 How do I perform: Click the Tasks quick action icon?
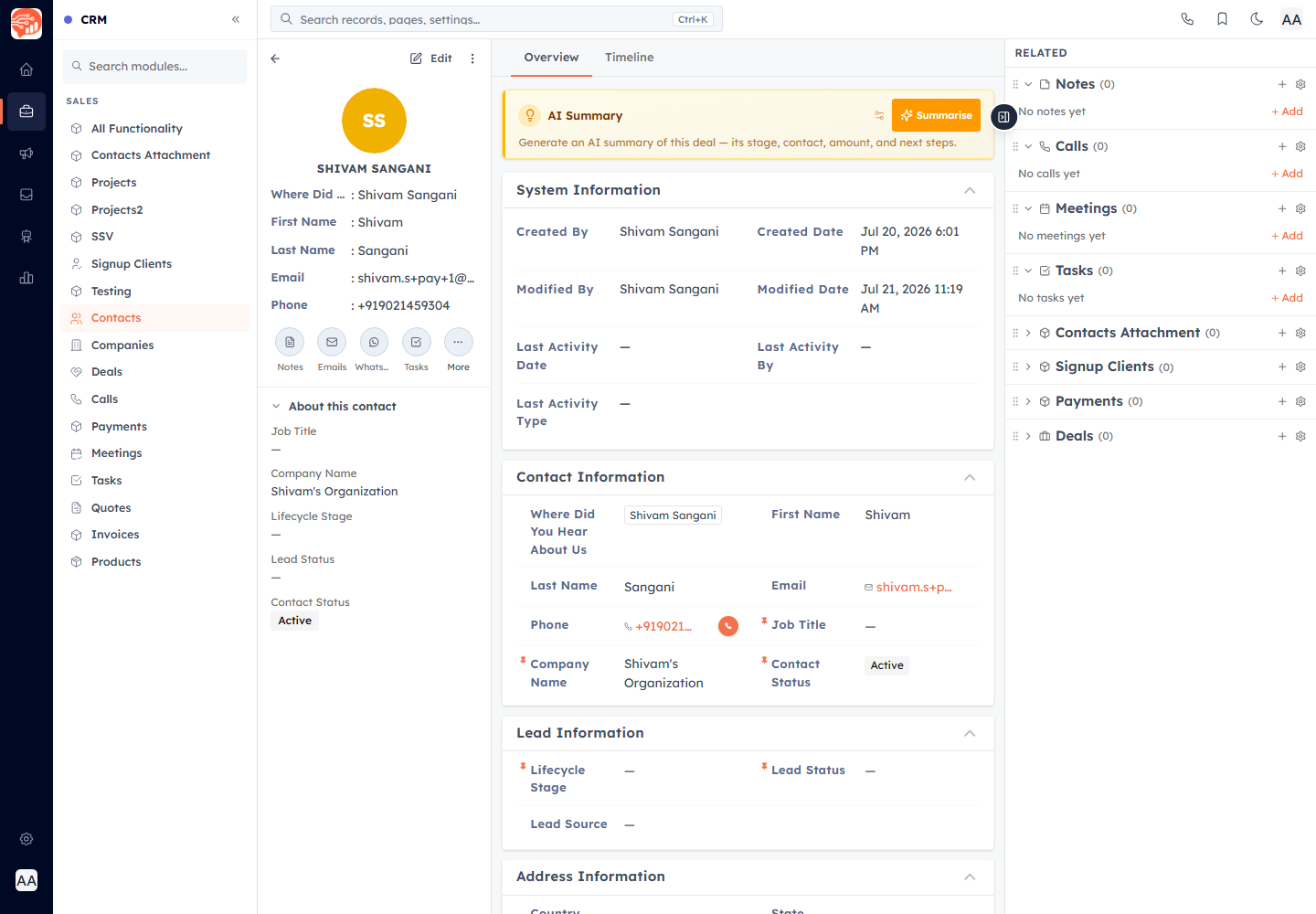coord(416,342)
